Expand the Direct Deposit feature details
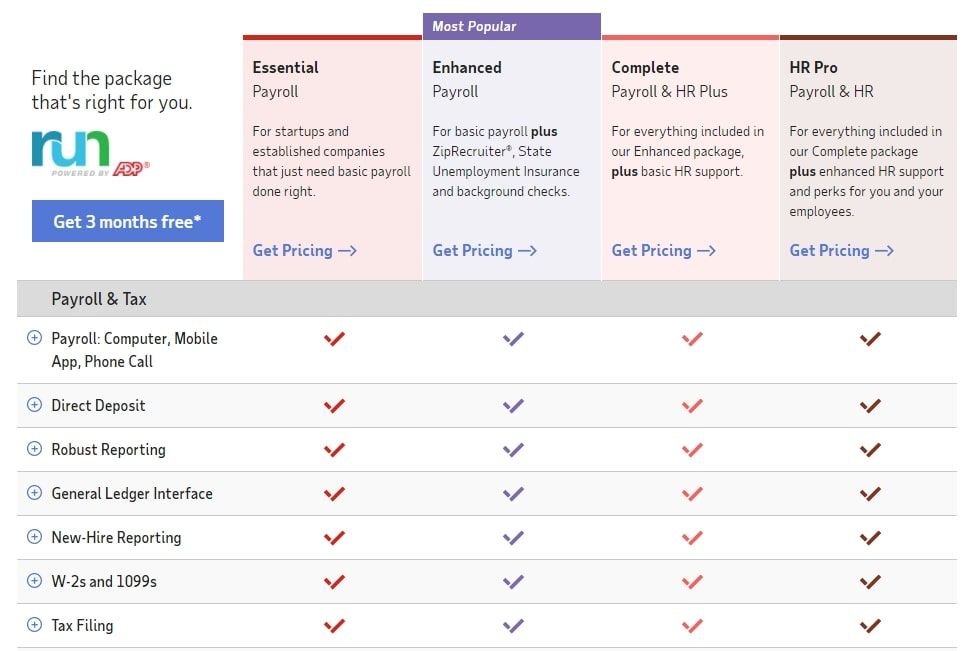 click(x=35, y=405)
